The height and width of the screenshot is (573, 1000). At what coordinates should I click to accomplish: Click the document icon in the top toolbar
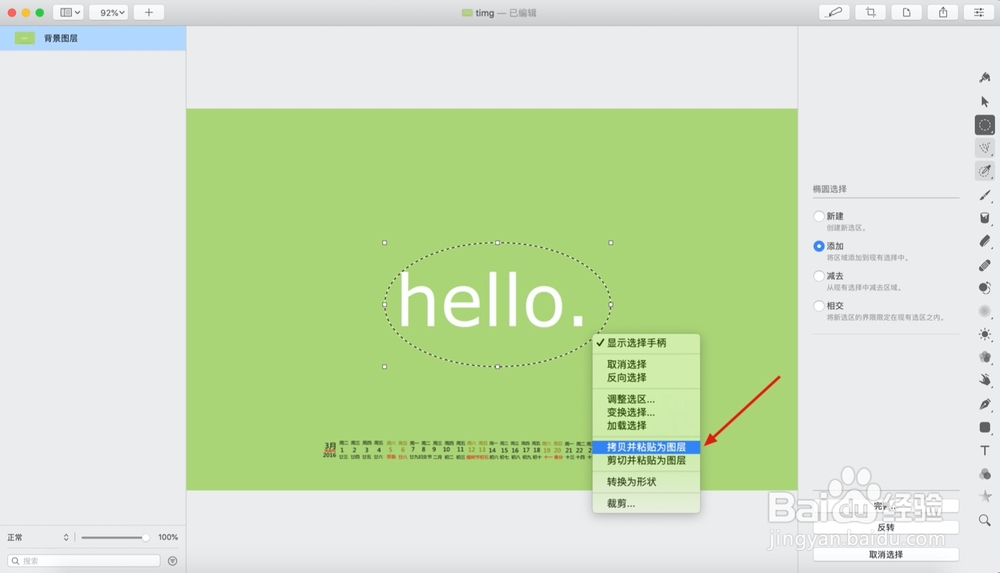coord(906,12)
